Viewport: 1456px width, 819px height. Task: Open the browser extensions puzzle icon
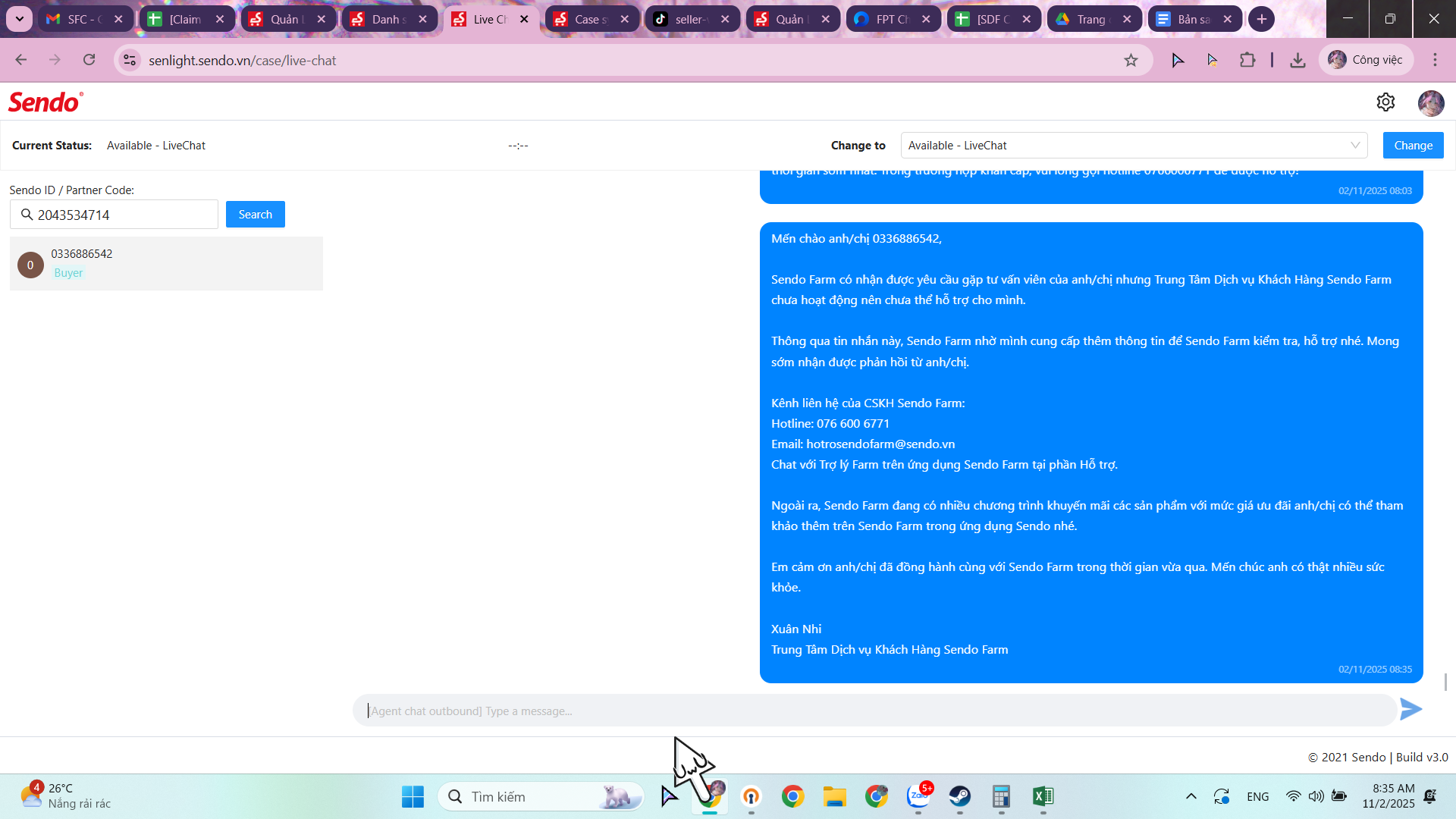click(1247, 61)
